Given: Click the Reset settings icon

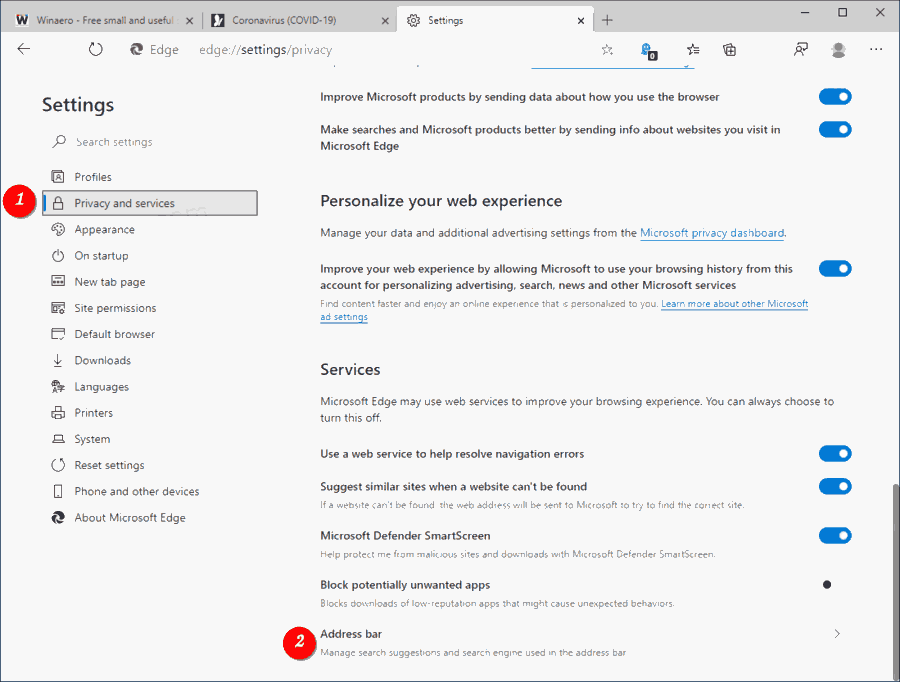Looking at the screenshot, I should 58,465.
